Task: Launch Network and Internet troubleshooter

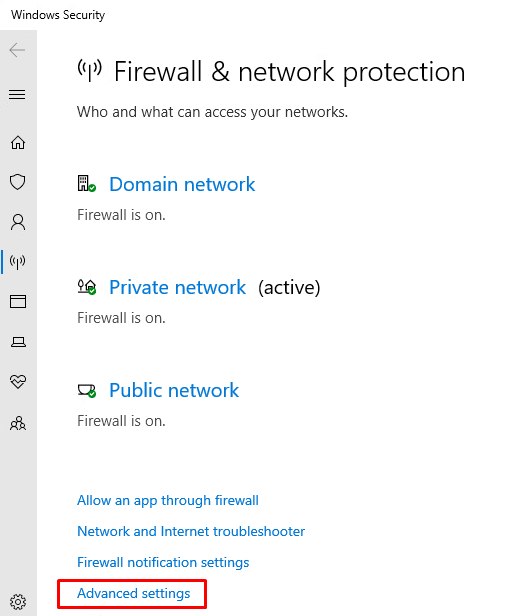Action: [191, 531]
